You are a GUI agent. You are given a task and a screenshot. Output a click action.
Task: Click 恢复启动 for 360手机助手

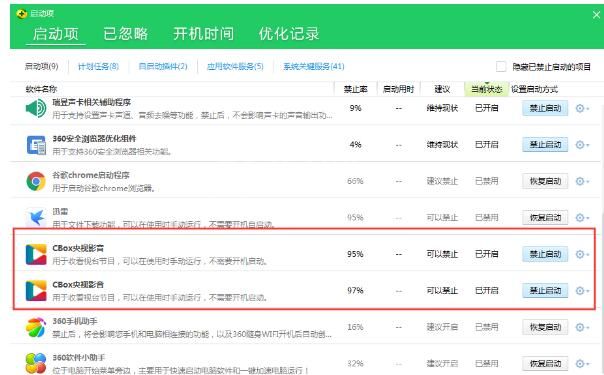pyautogui.click(x=545, y=327)
